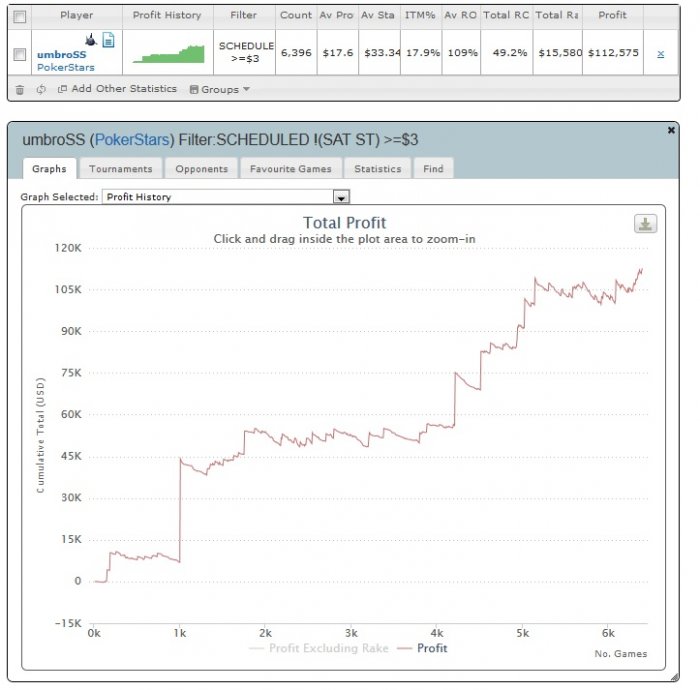Toggle the Profit legend item
The image size is (700, 690).
(x=422, y=648)
